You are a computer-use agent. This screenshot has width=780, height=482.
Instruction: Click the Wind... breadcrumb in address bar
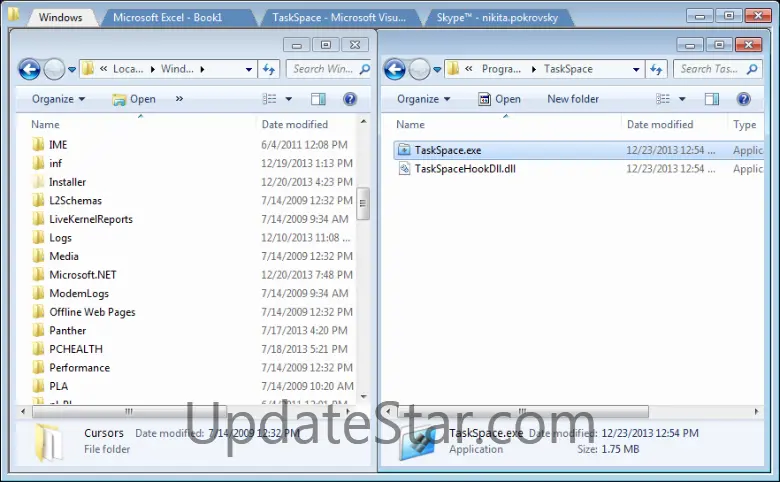tap(177, 69)
